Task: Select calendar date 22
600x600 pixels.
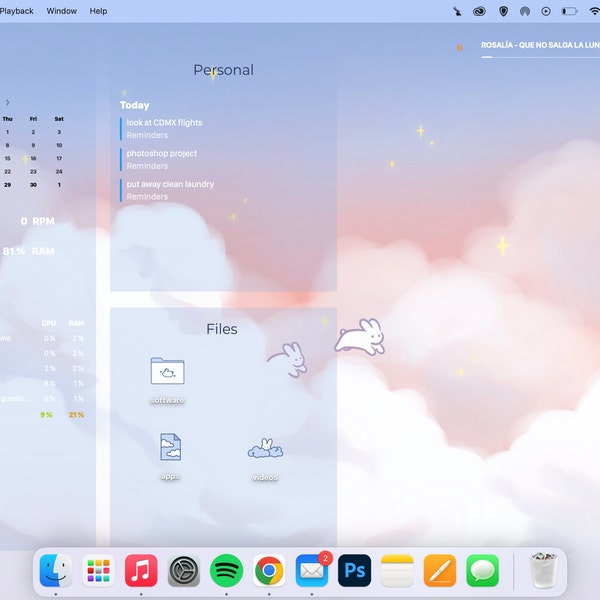Action: (7, 171)
